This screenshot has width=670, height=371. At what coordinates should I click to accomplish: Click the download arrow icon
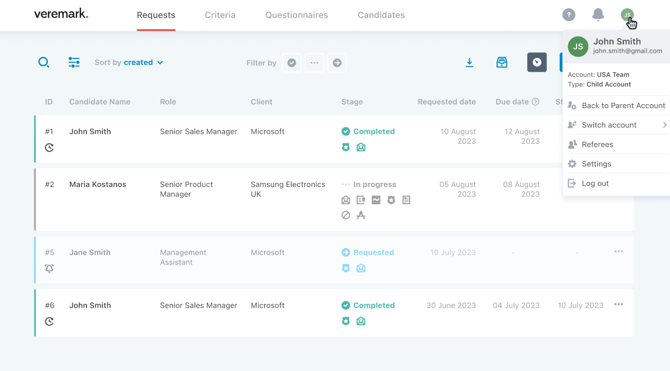[469, 62]
